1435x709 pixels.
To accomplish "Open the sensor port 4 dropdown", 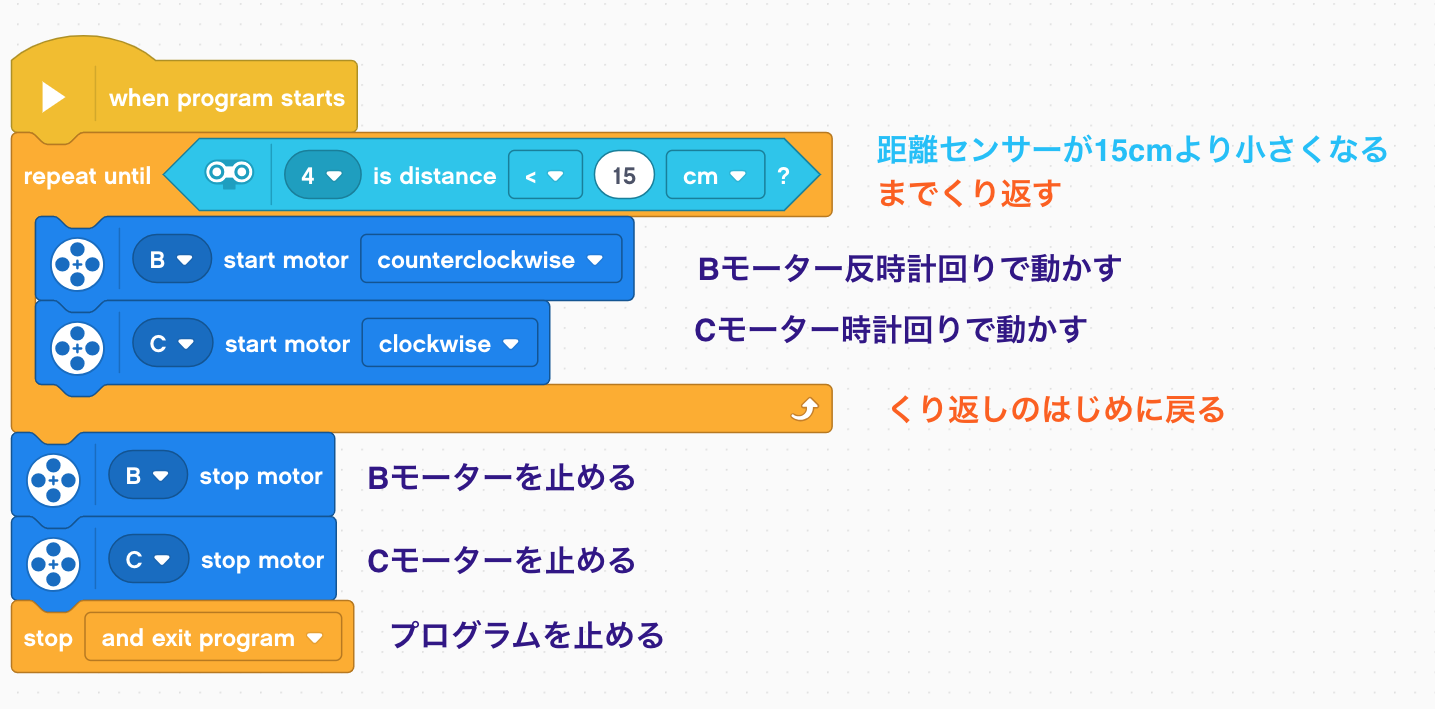I will (x=320, y=176).
